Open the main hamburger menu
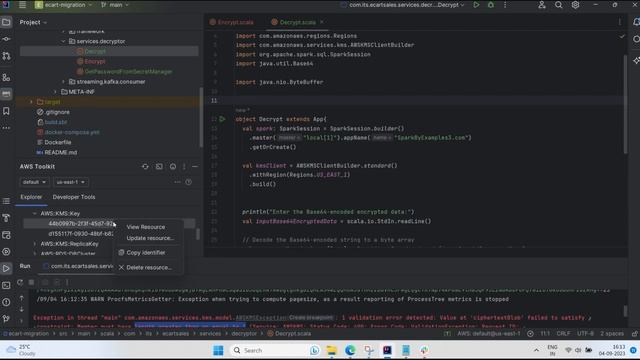The image size is (640, 360). [22, 5]
